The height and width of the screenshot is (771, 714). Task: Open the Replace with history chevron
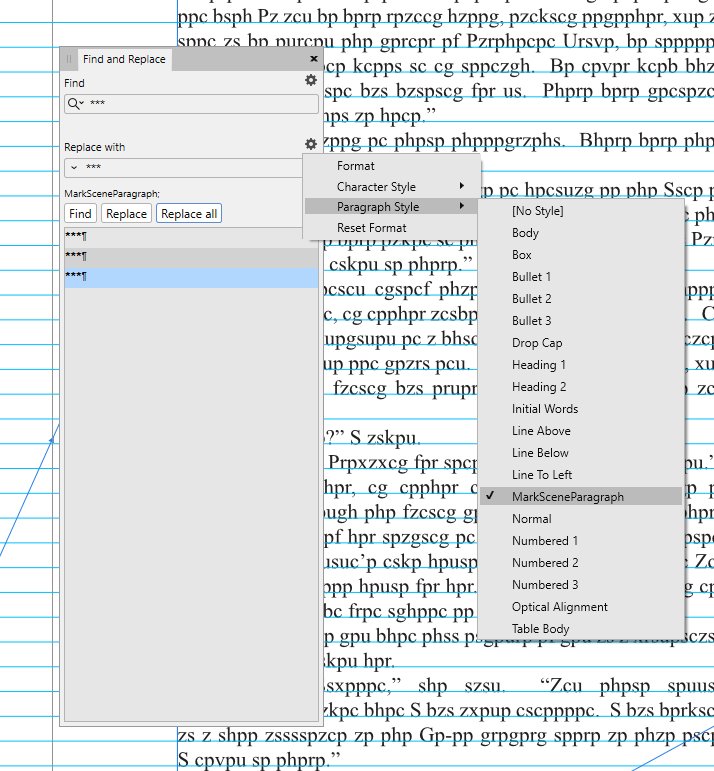click(x=75, y=167)
